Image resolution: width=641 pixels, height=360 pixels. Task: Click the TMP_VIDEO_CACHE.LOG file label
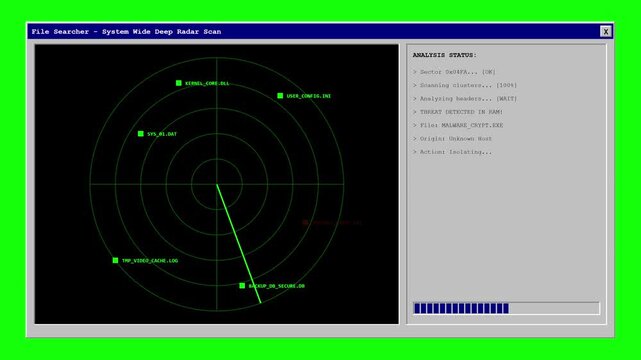click(150, 261)
